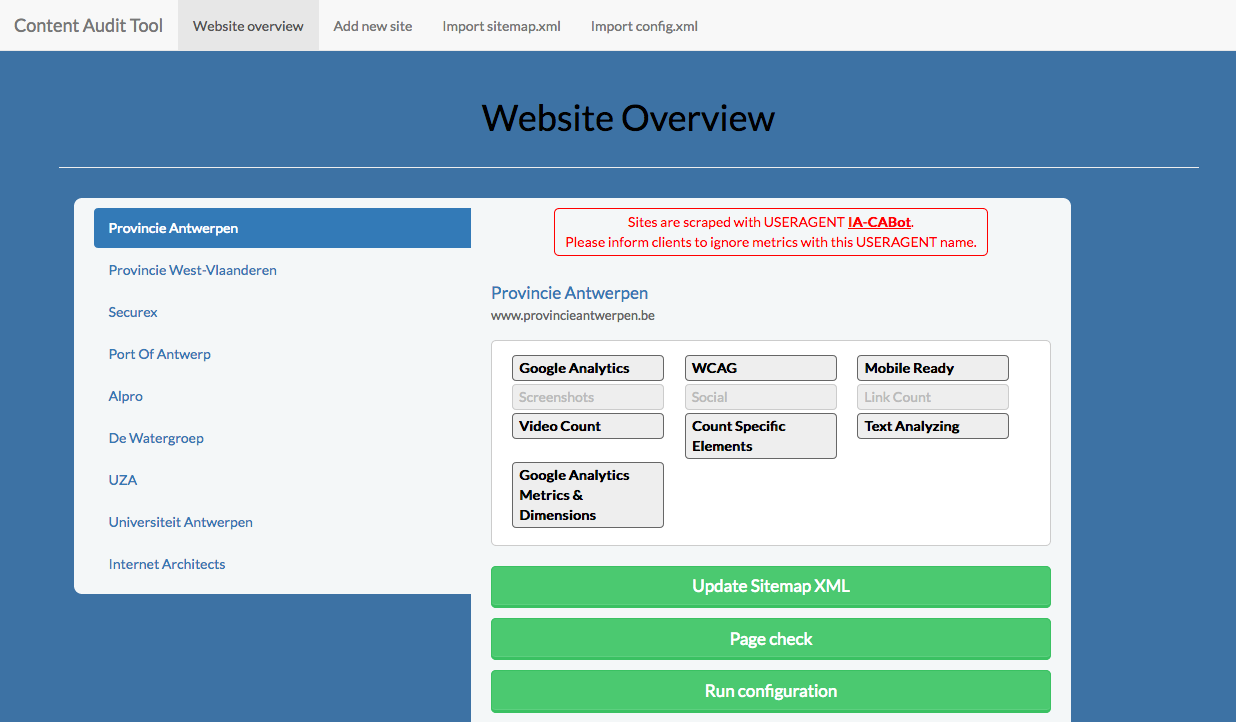Select Internet Architects site
The height and width of the screenshot is (722, 1236).
coord(282,564)
